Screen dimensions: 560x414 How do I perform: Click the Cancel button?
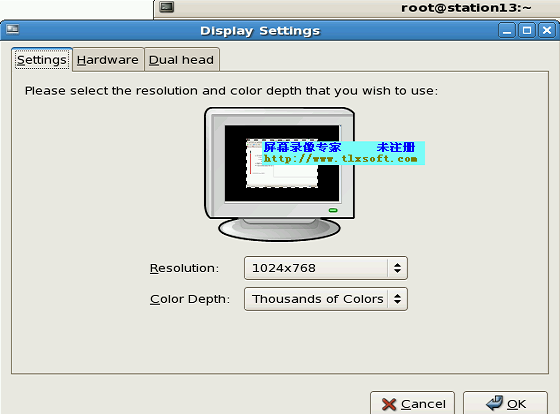coord(412,404)
